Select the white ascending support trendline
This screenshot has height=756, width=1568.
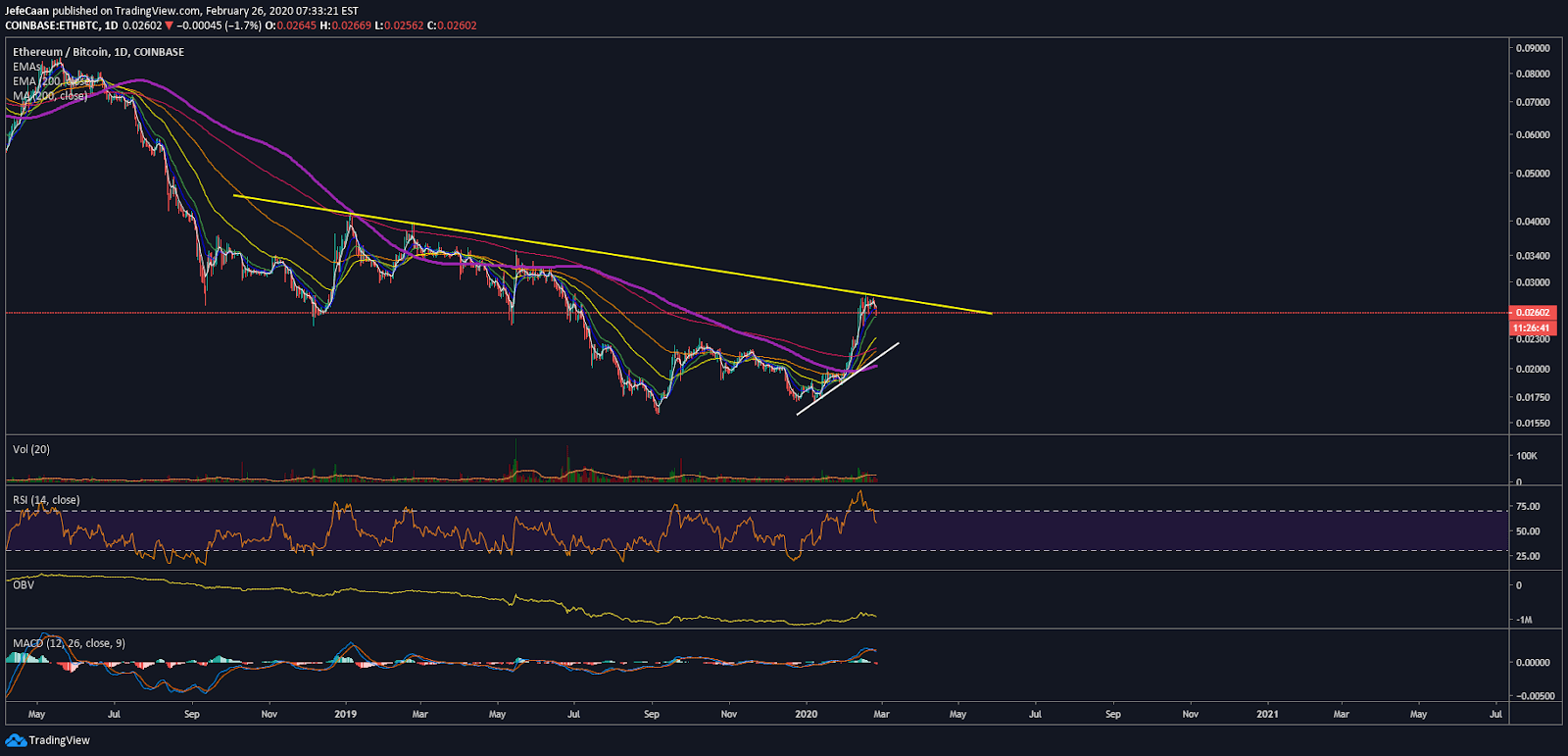(x=847, y=378)
